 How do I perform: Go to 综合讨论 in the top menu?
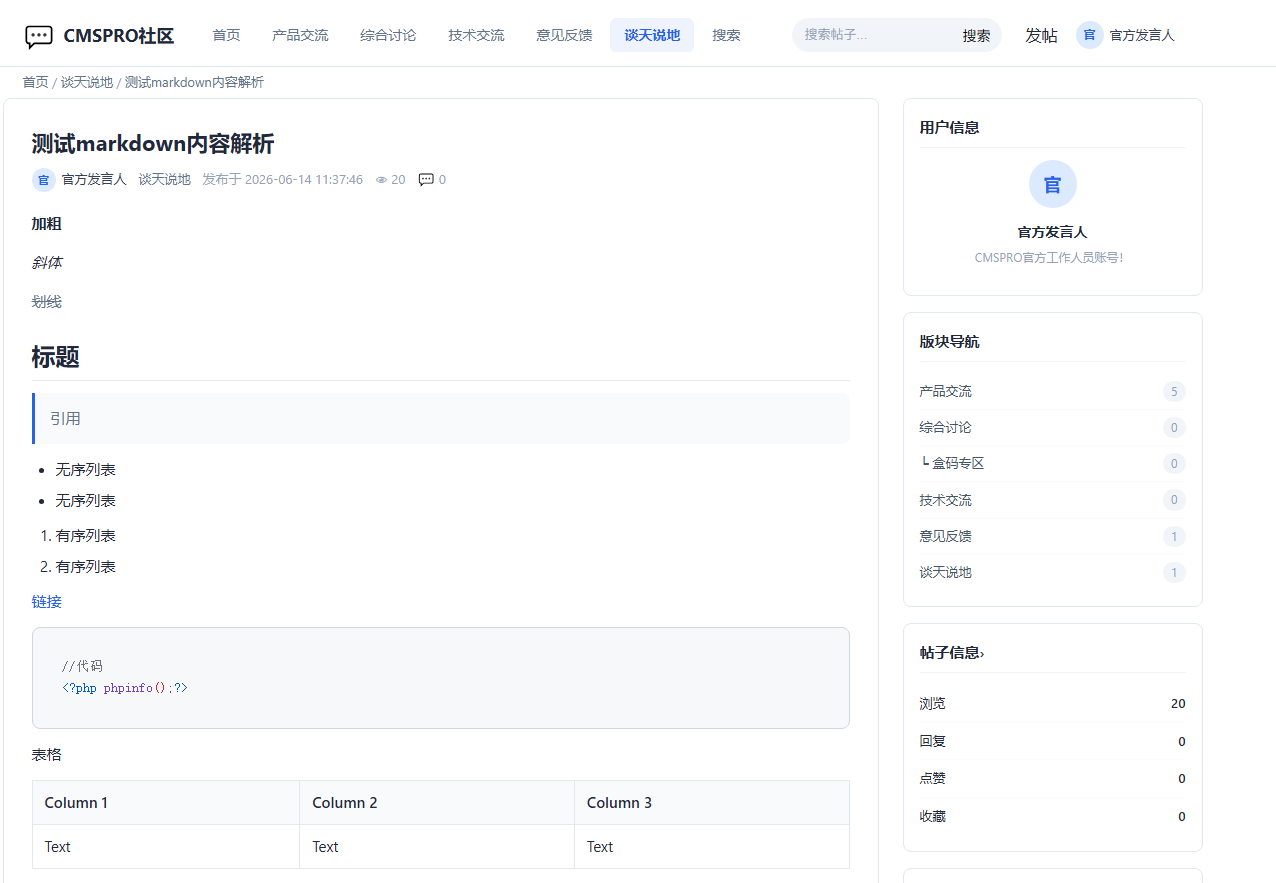(388, 35)
